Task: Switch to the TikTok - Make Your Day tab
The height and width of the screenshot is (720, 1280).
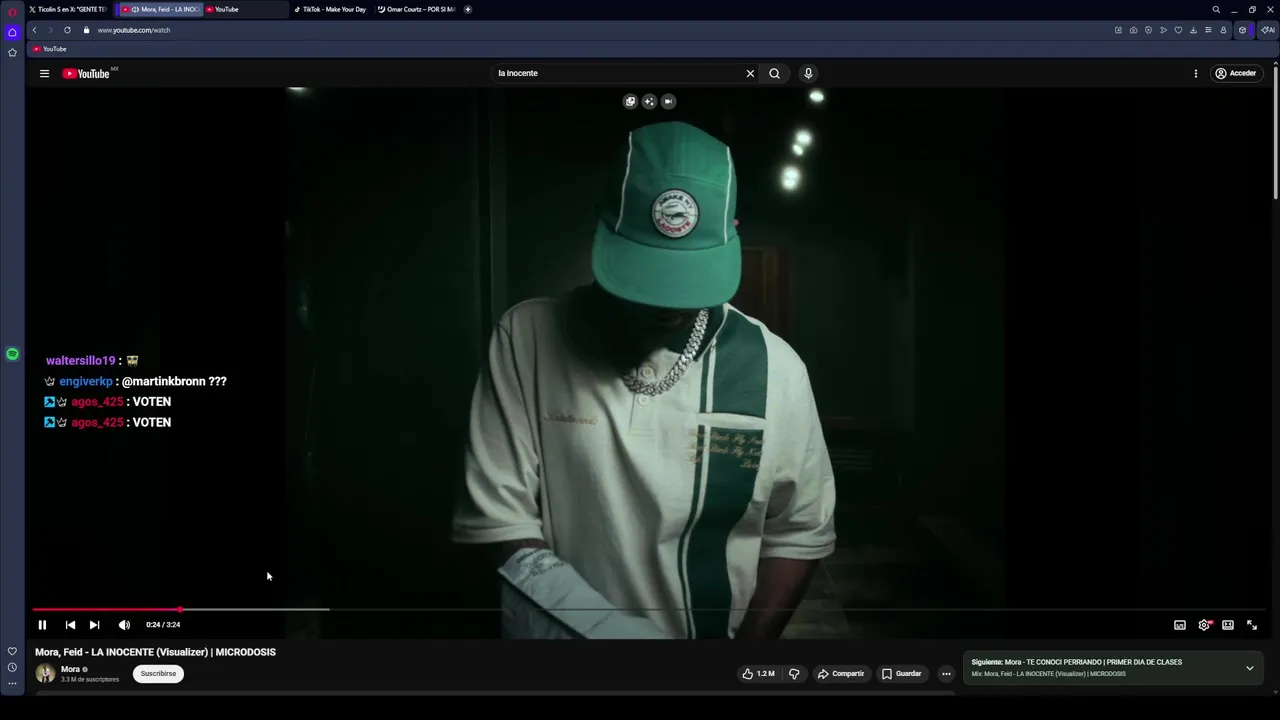Action: (332, 9)
